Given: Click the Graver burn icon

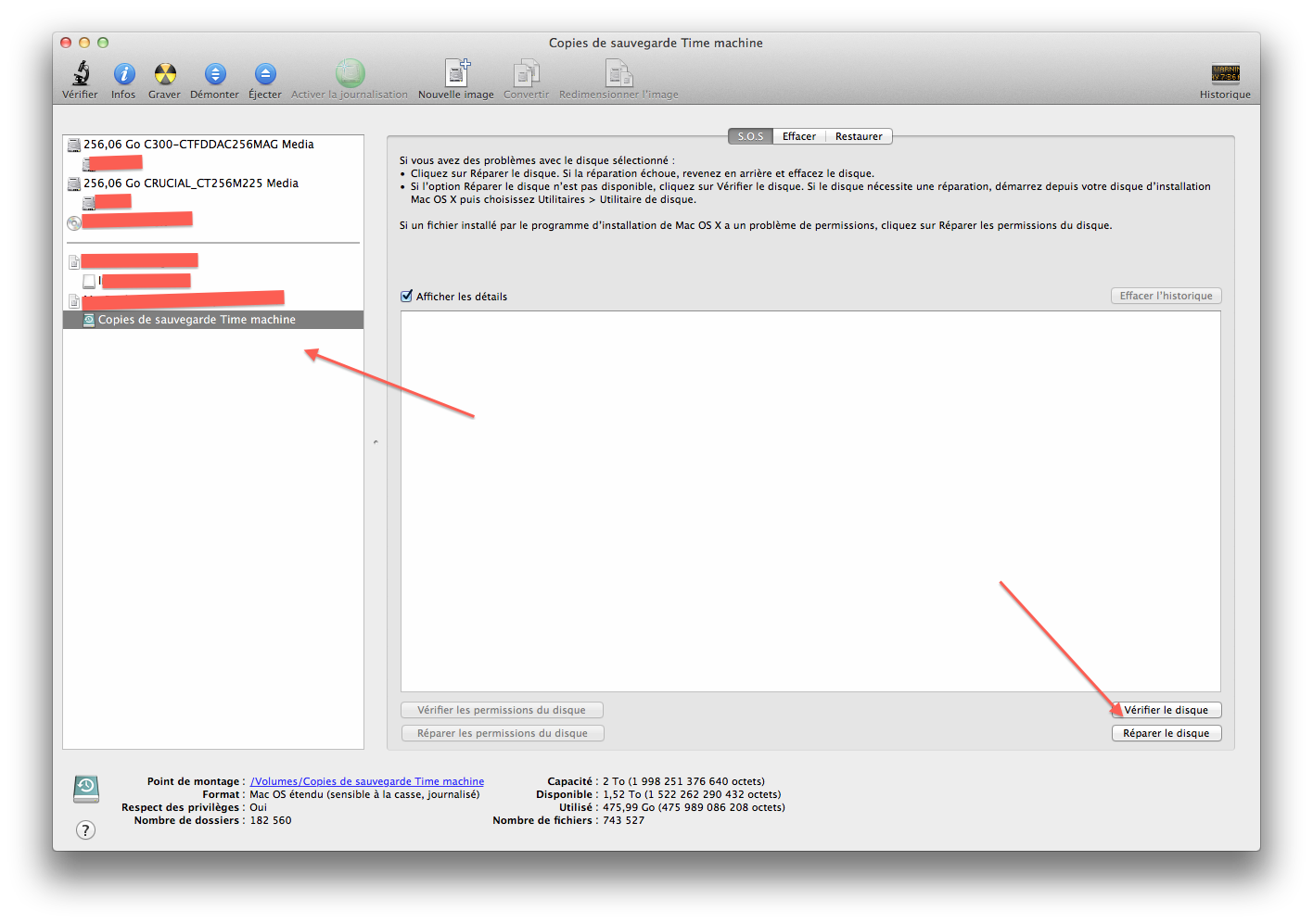Looking at the screenshot, I should 165,74.
